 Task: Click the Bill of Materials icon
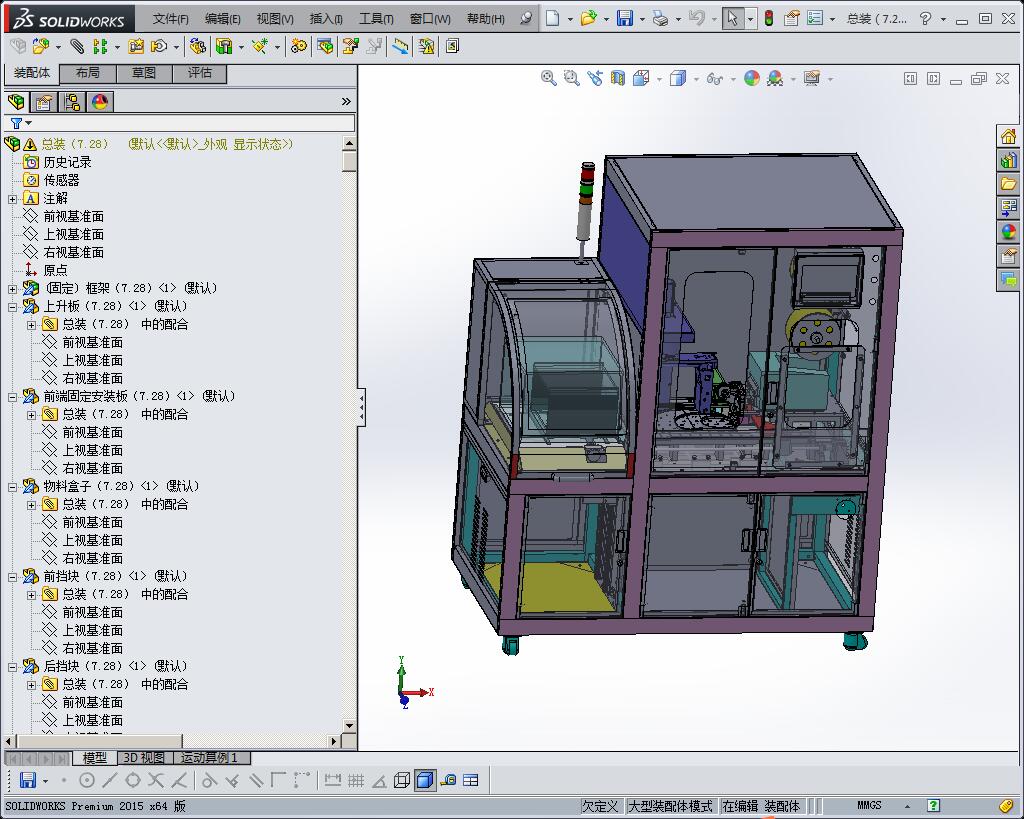(x=325, y=46)
